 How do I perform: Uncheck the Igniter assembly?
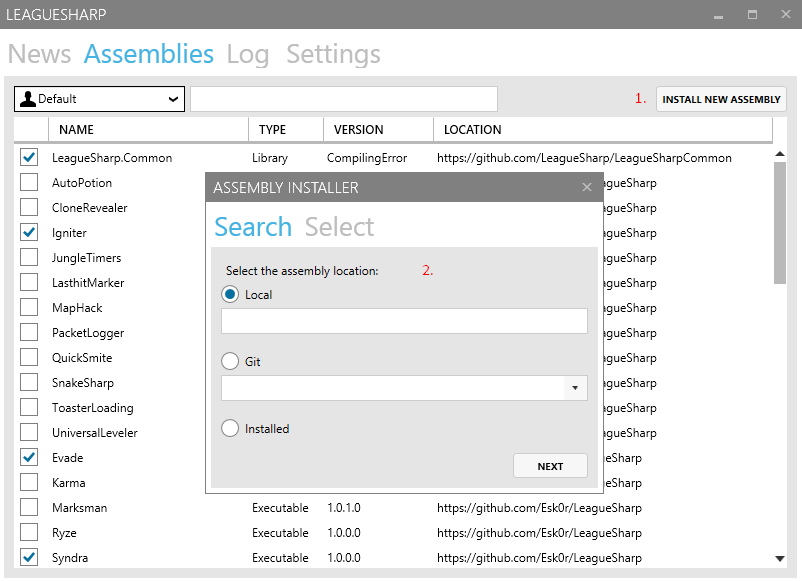click(x=29, y=232)
